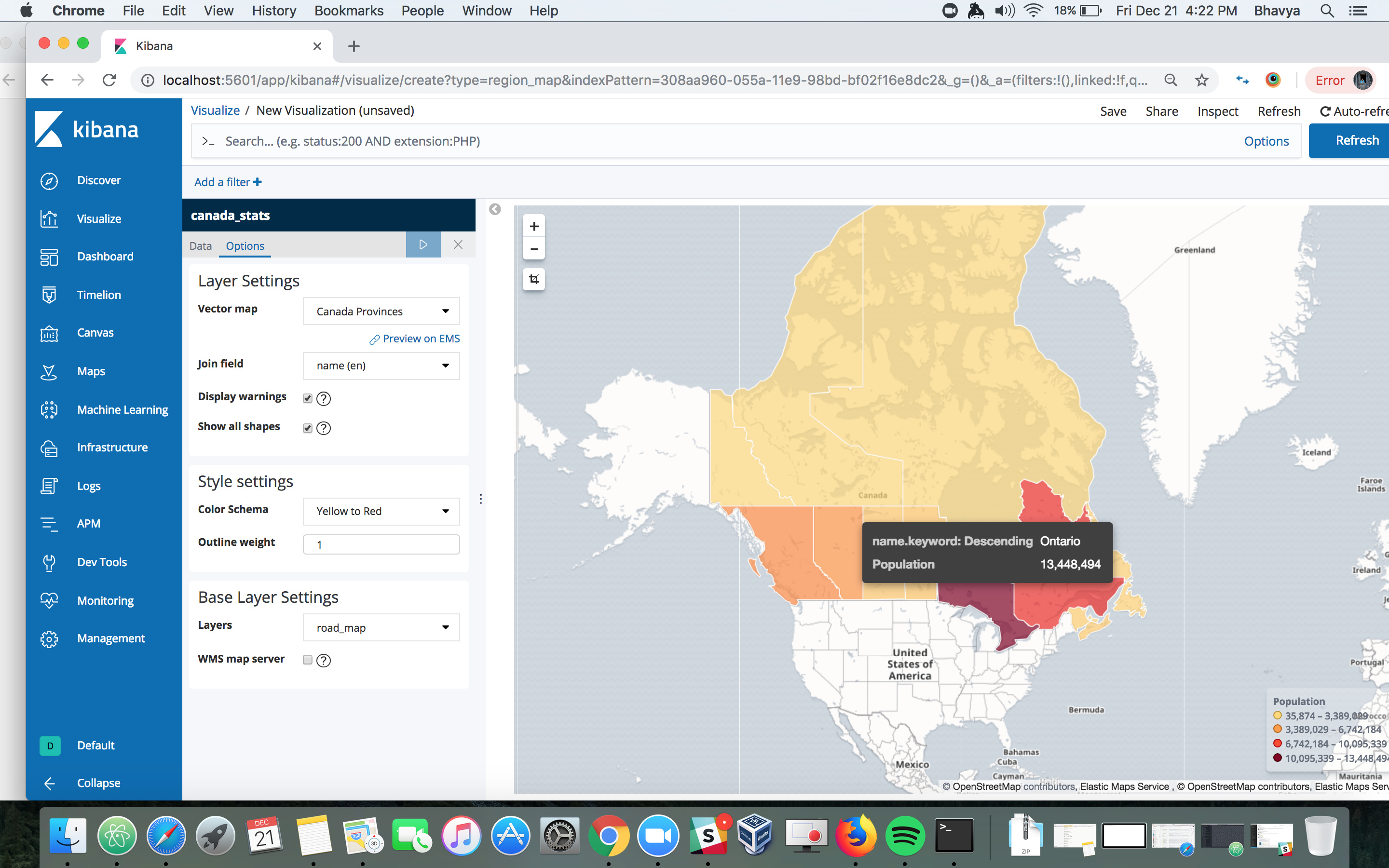
Task: Click the map zoom out button
Action: click(534, 249)
